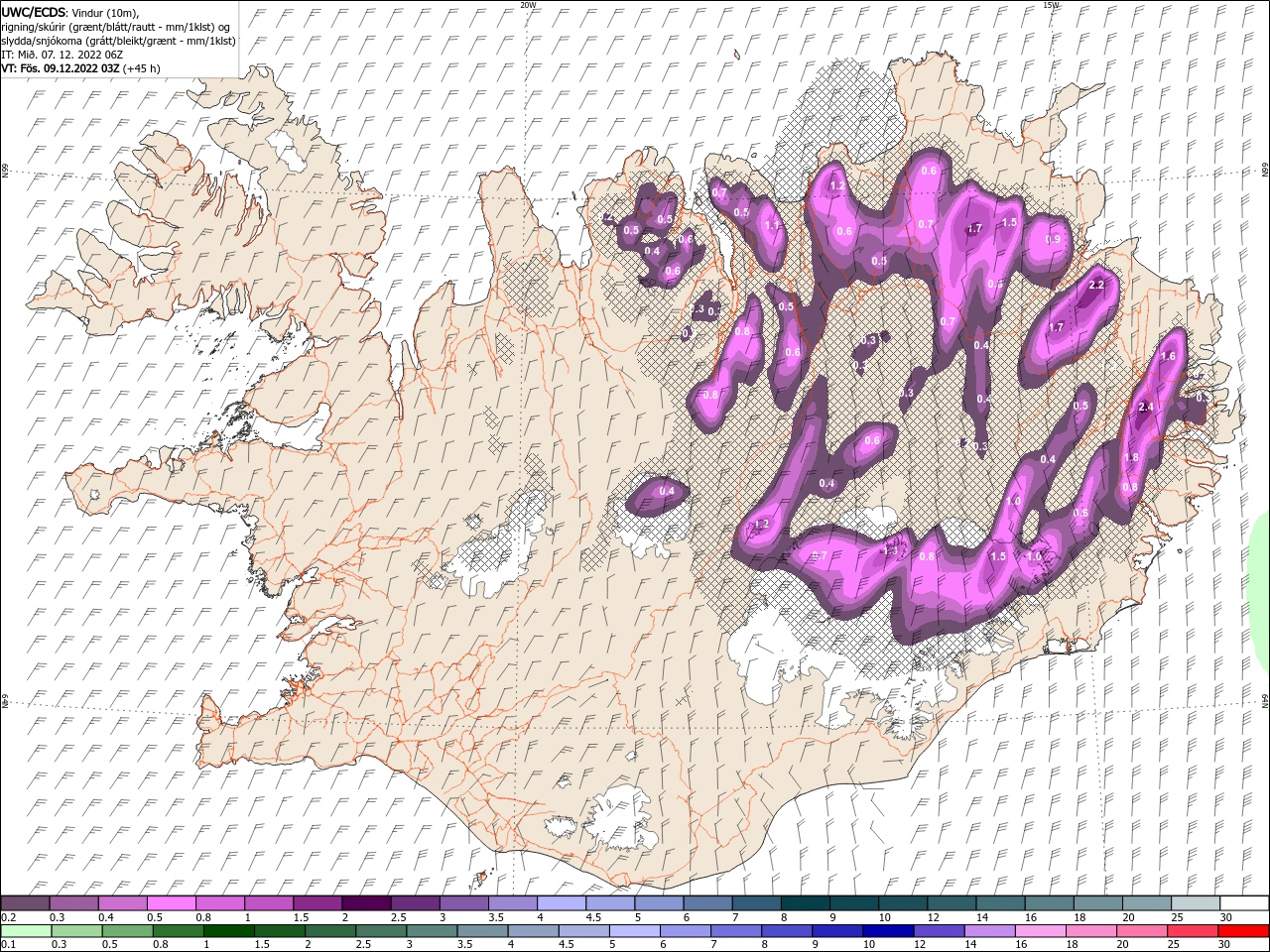
Task: Select the white 30 swatch in the upper legend row
Action: [x=1243, y=903]
